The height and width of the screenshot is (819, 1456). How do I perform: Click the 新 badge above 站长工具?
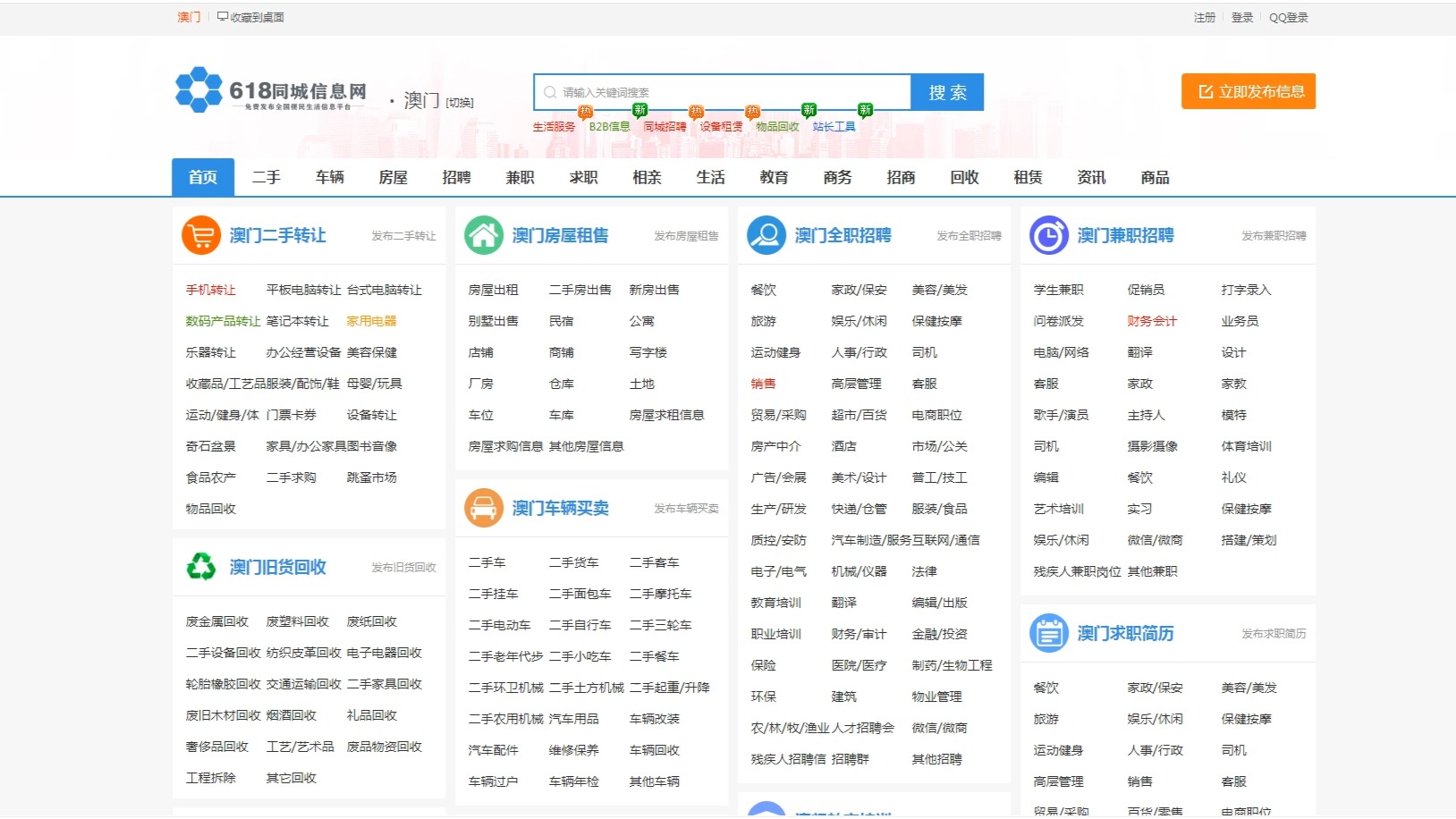coord(865,111)
